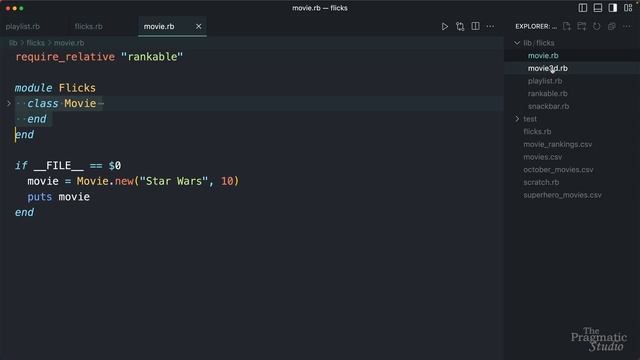Screen dimensions: 640x360
Task: Click the __FILE__ keyword
Action: point(58,165)
